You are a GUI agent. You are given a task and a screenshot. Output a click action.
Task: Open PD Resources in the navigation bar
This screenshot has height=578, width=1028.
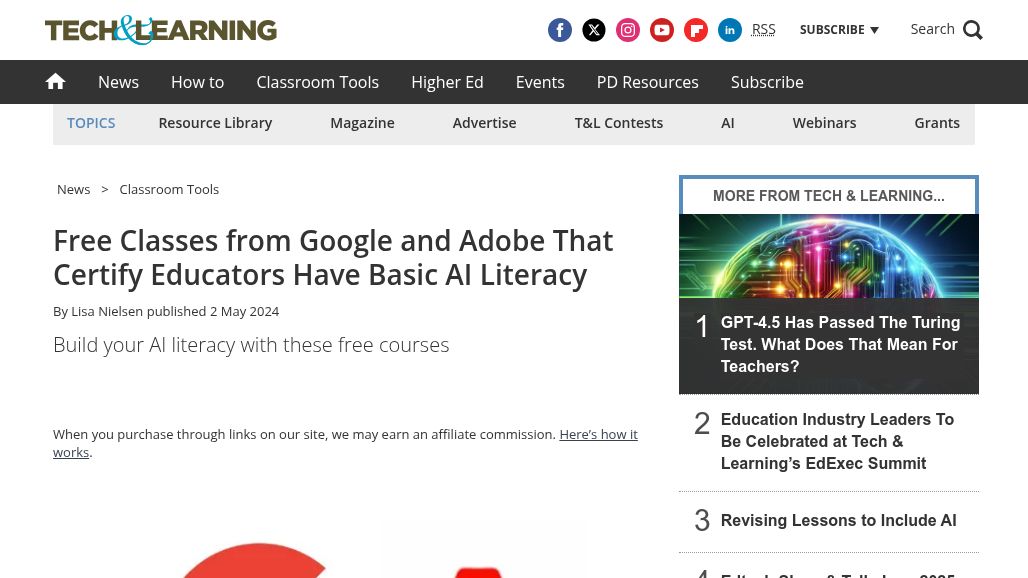tap(648, 82)
